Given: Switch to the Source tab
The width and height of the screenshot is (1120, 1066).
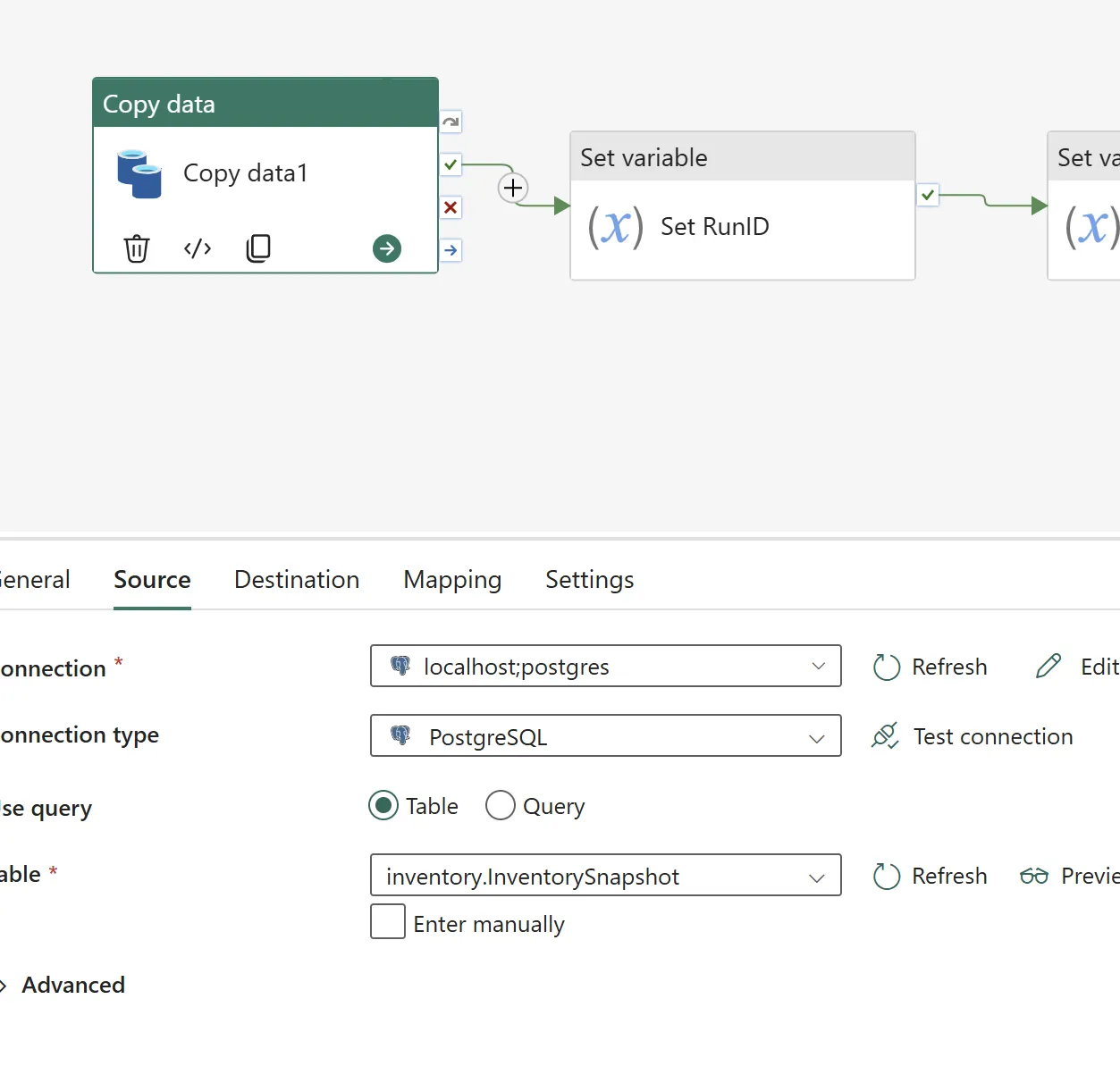Looking at the screenshot, I should pos(152,580).
